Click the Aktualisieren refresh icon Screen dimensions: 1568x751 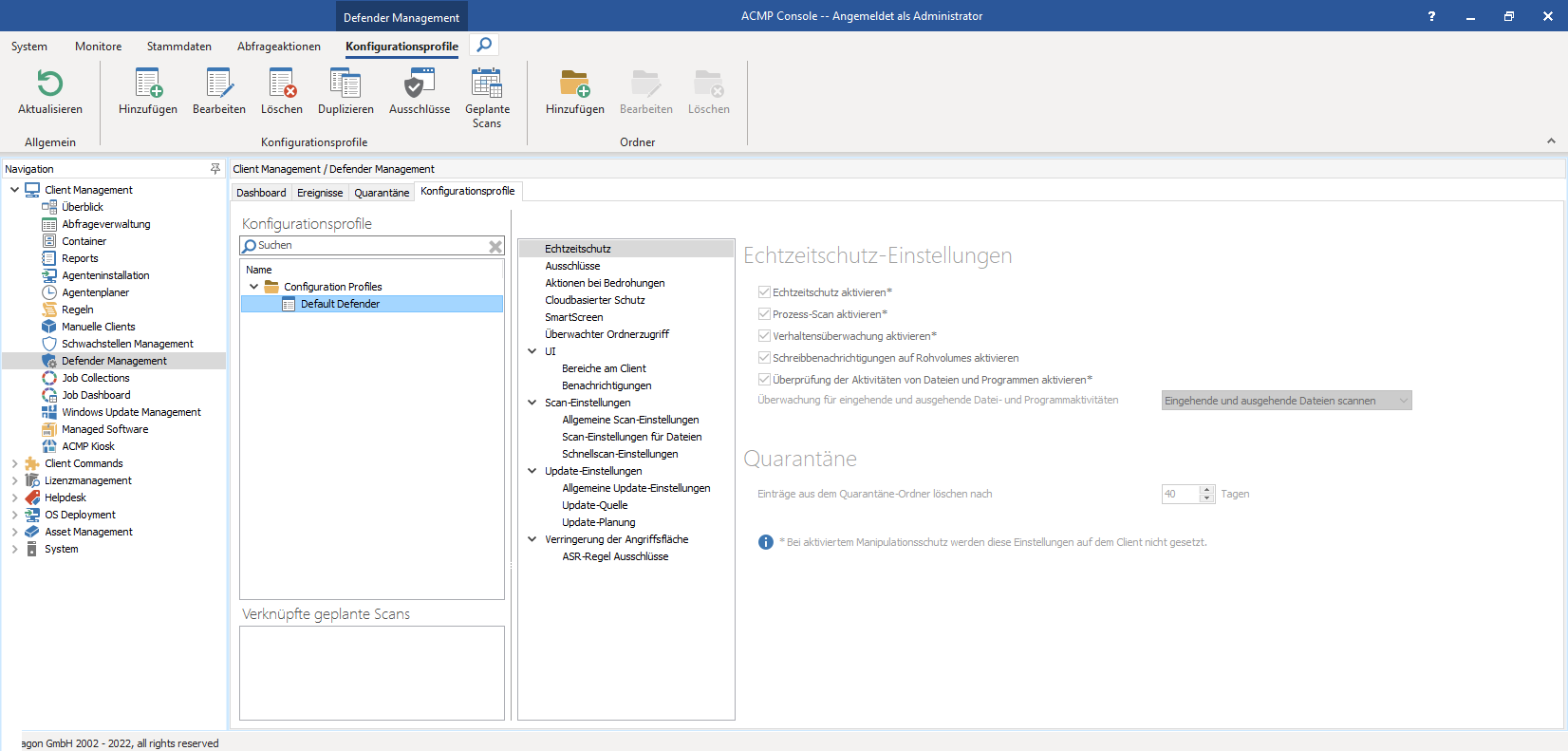pyautogui.click(x=49, y=84)
